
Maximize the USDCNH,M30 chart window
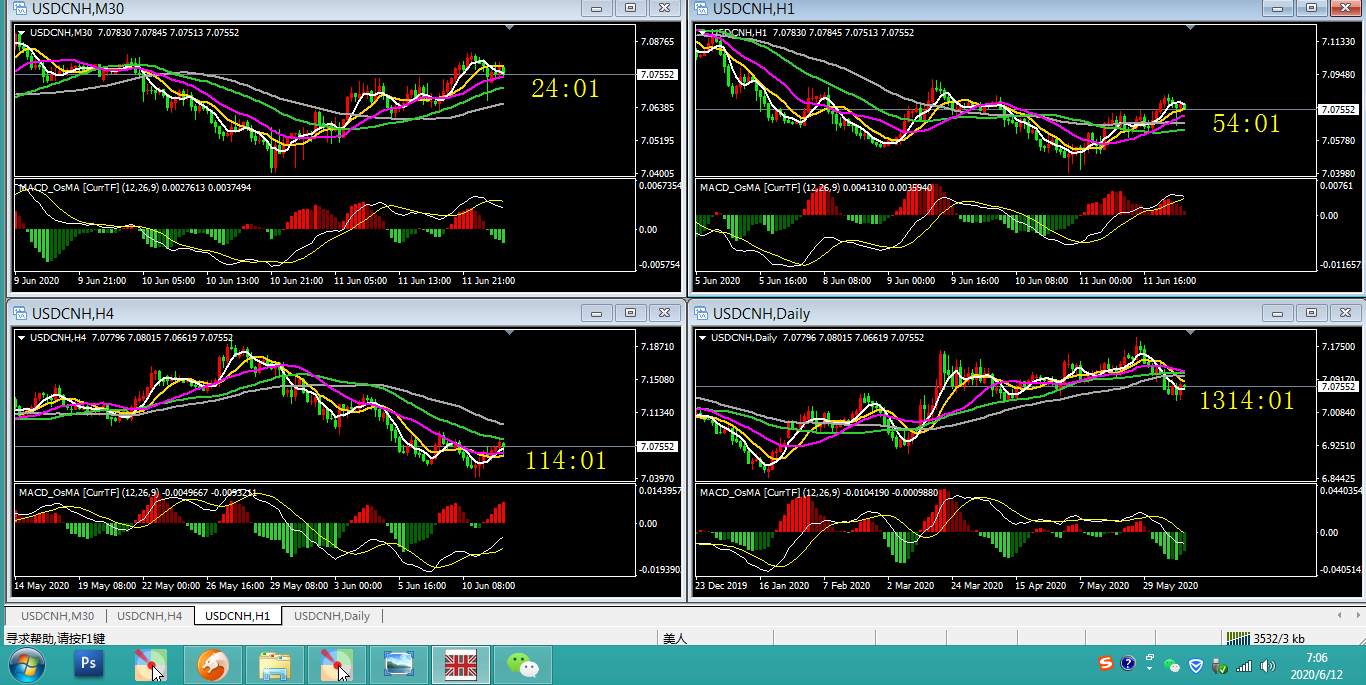pyautogui.click(x=630, y=8)
